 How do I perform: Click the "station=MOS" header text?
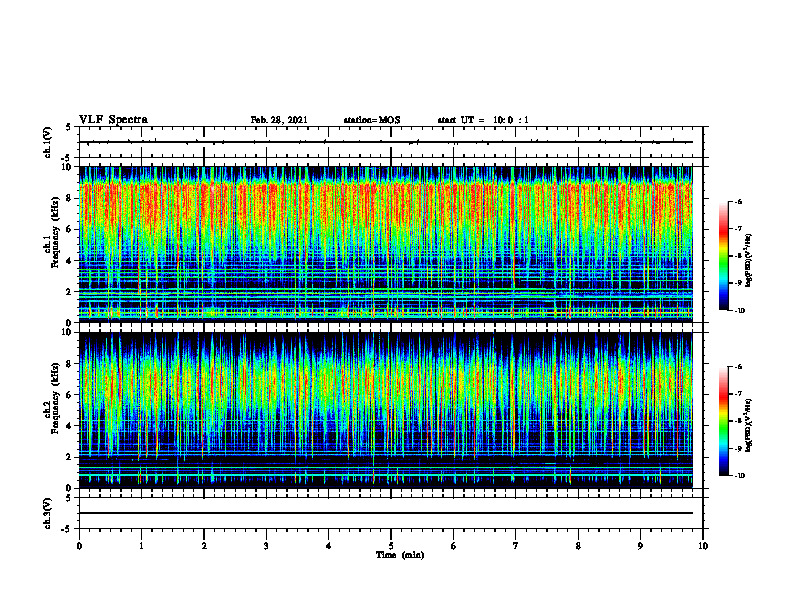click(x=372, y=120)
